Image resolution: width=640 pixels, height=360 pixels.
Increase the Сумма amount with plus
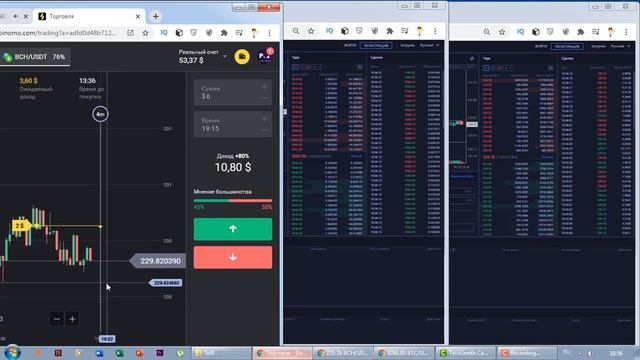(264, 87)
